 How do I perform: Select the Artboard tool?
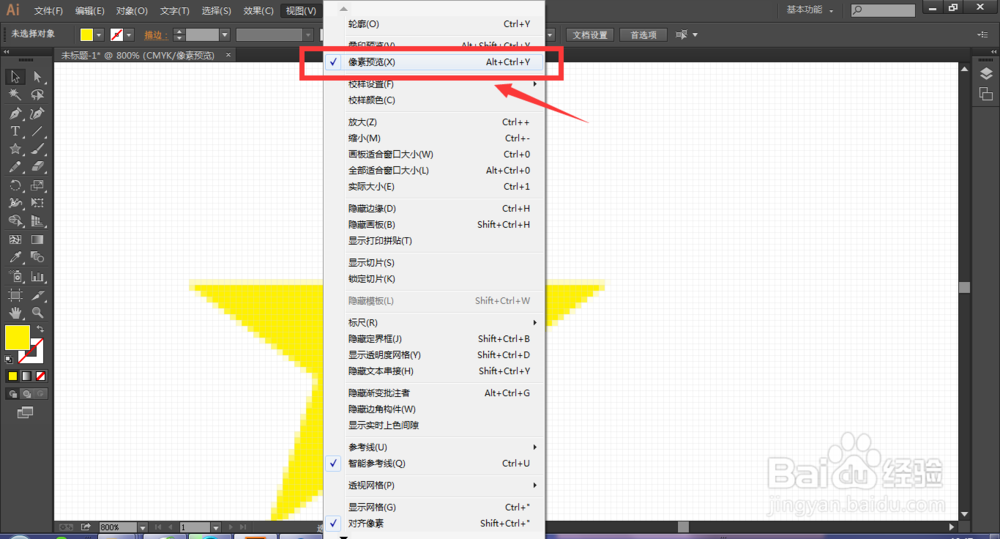(15, 295)
